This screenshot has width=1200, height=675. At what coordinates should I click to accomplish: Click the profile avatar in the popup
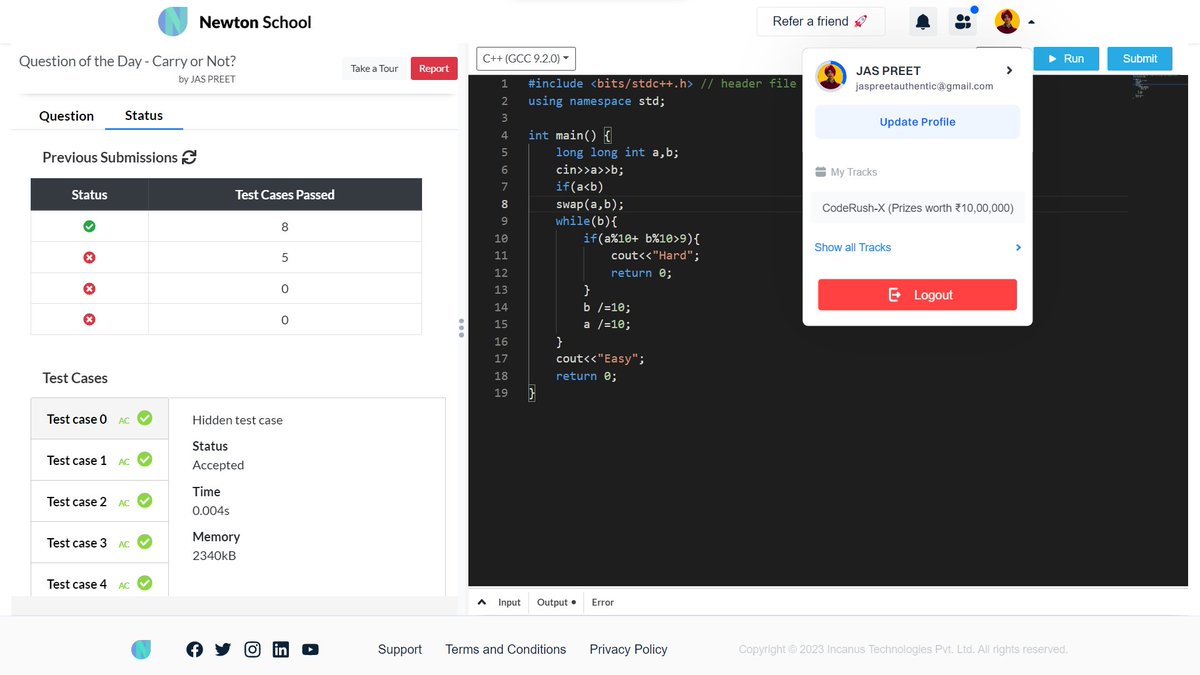tap(830, 76)
